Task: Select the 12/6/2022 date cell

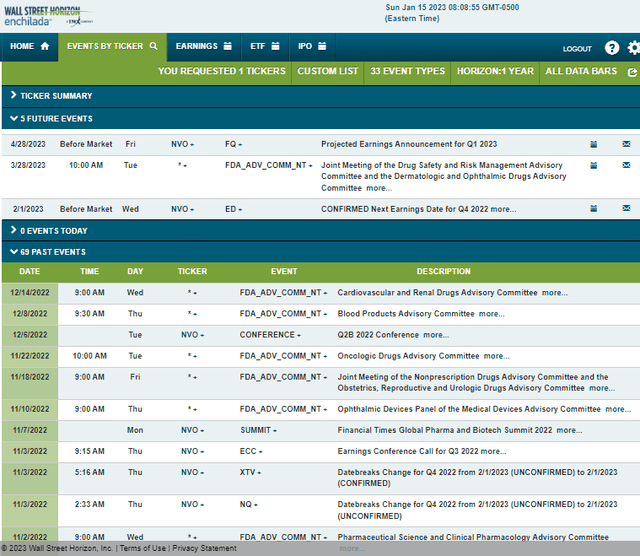Action: (30, 335)
